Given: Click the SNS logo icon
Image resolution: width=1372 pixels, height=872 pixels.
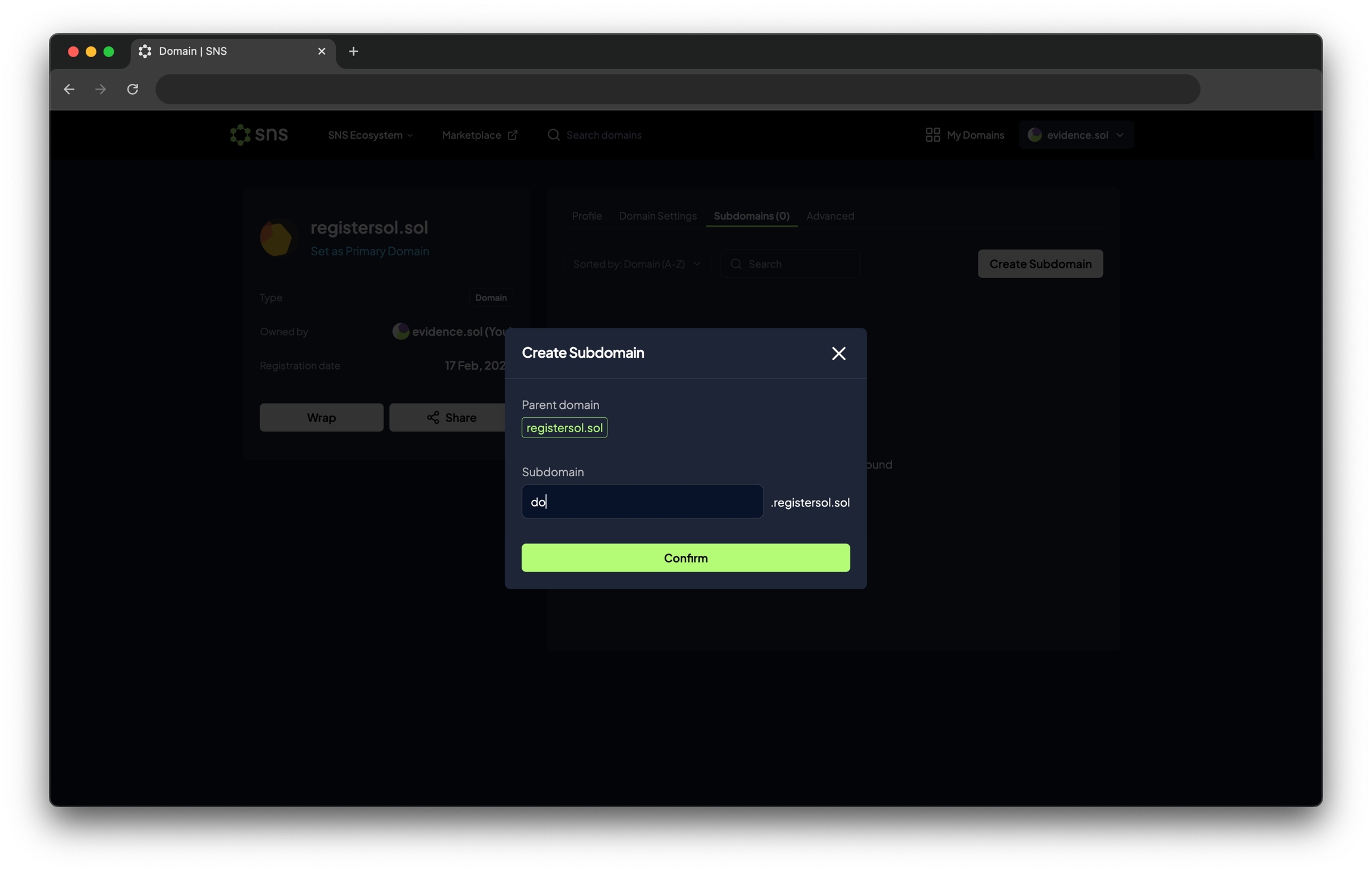Looking at the screenshot, I should tap(241, 135).
